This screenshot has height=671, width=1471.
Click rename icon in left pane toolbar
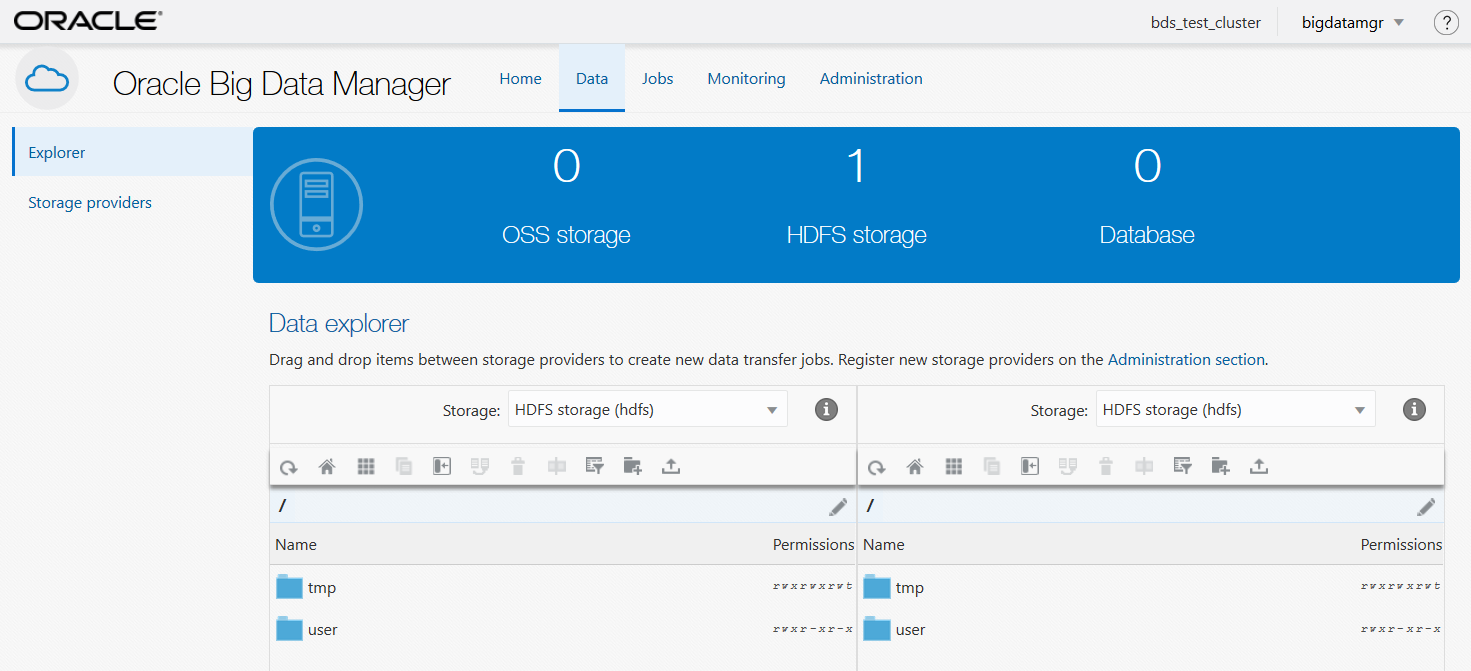tap(557, 466)
